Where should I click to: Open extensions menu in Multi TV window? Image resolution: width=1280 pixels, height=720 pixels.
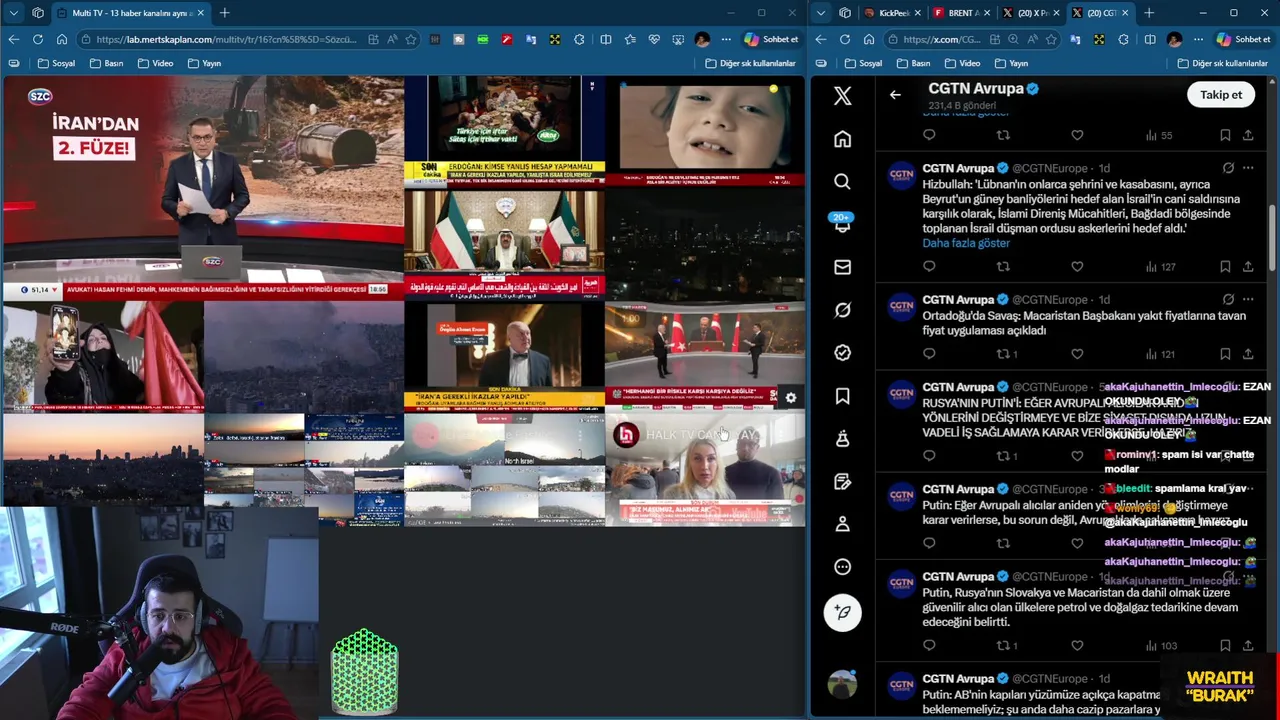click(x=580, y=39)
